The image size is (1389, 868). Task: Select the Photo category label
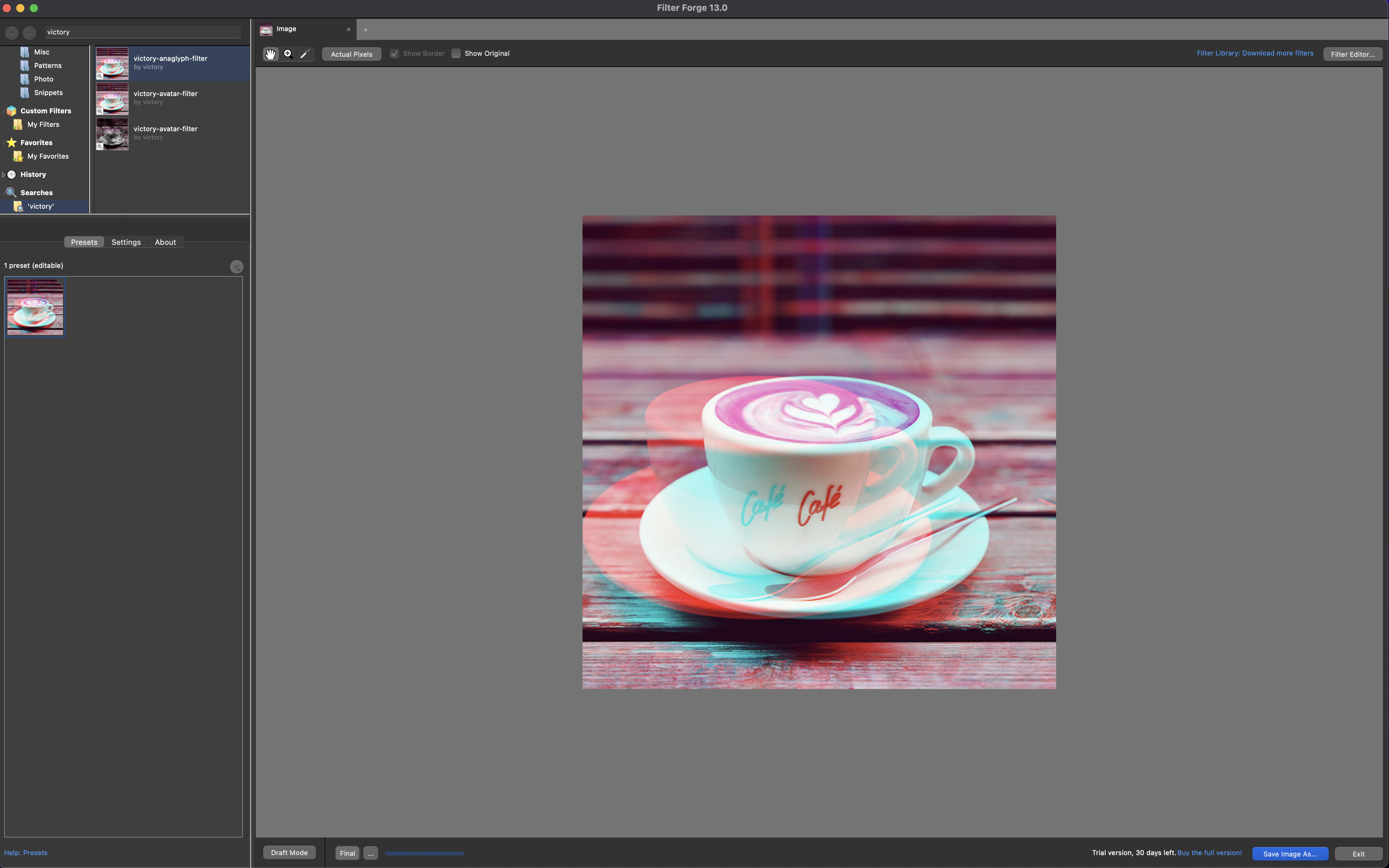tap(44, 79)
